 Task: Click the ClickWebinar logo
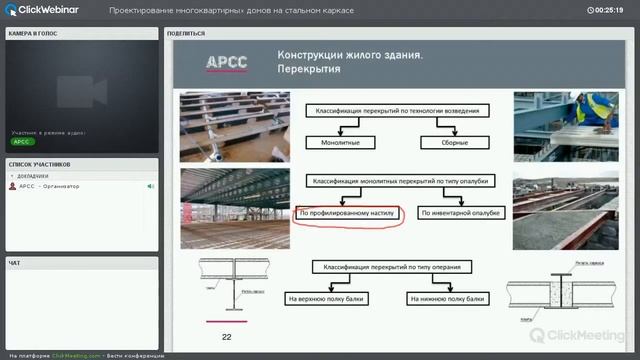42,10
